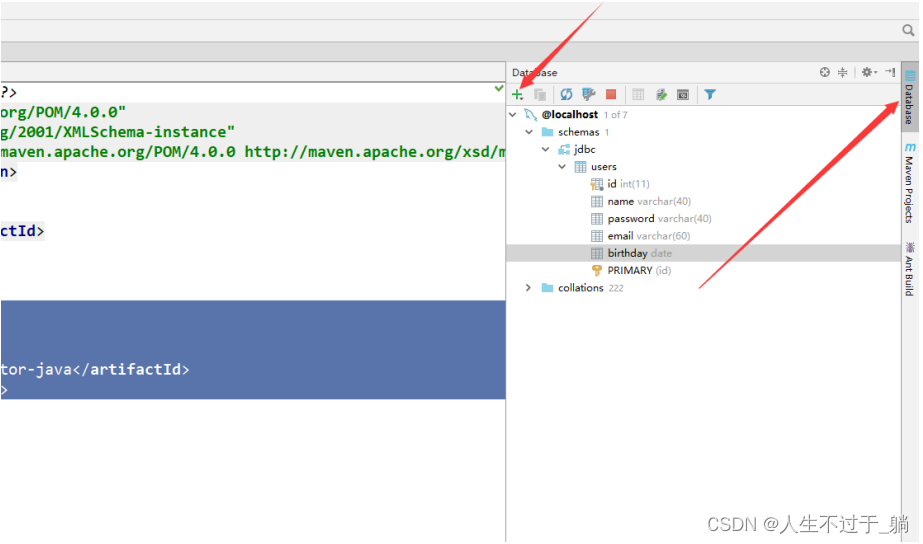This screenshot has width=923, height=544.
Task: Open Data Source Properties wrench icon
Action: click(588, 94)
